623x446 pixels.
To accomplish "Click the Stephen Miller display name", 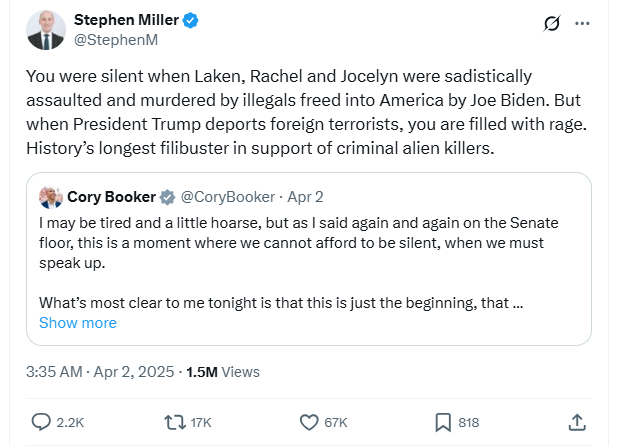I will (129, 20).
